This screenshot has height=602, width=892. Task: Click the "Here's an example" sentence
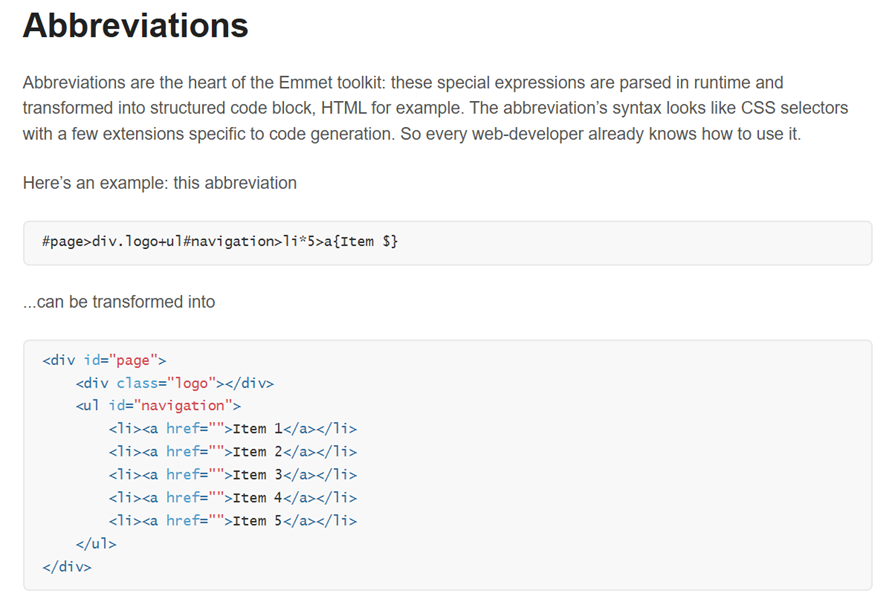click(x=159, y=183)
